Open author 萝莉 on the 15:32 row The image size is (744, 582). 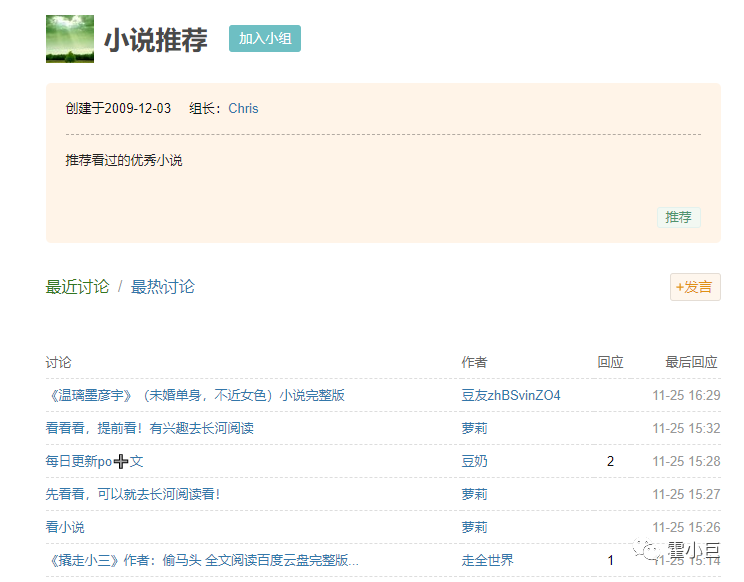pos(474,428)
